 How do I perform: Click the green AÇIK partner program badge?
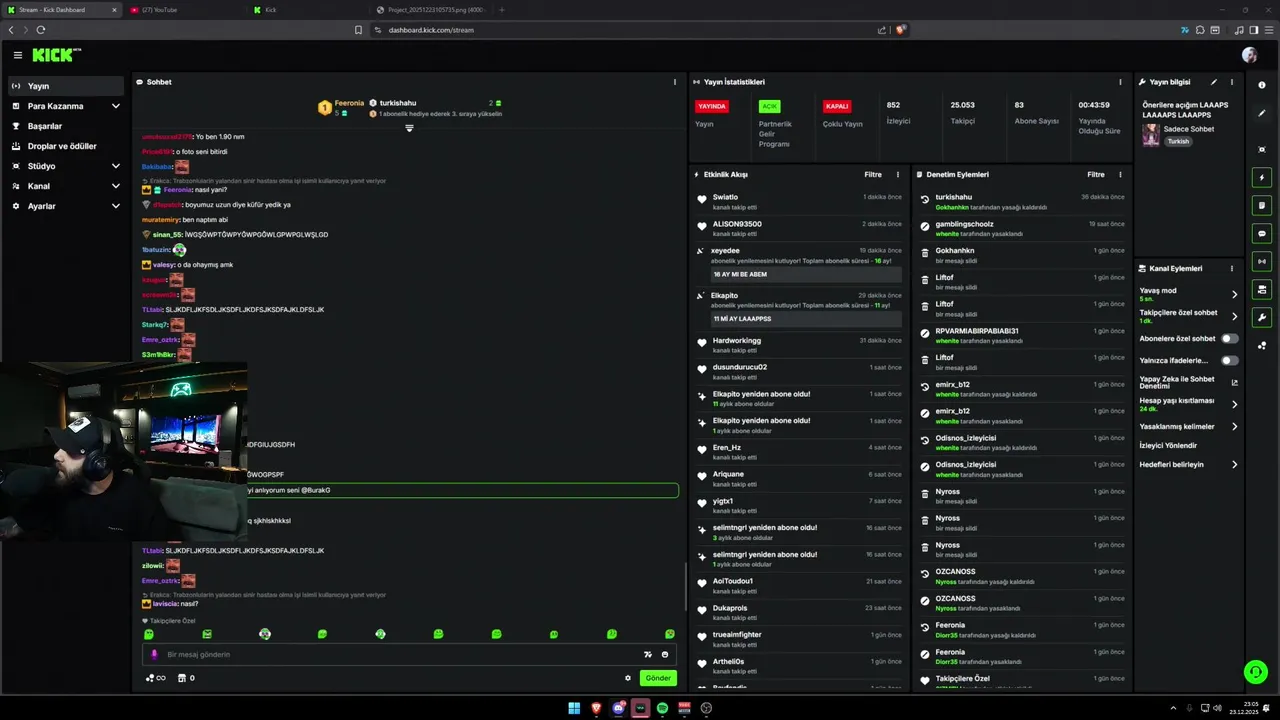[769, 106]
